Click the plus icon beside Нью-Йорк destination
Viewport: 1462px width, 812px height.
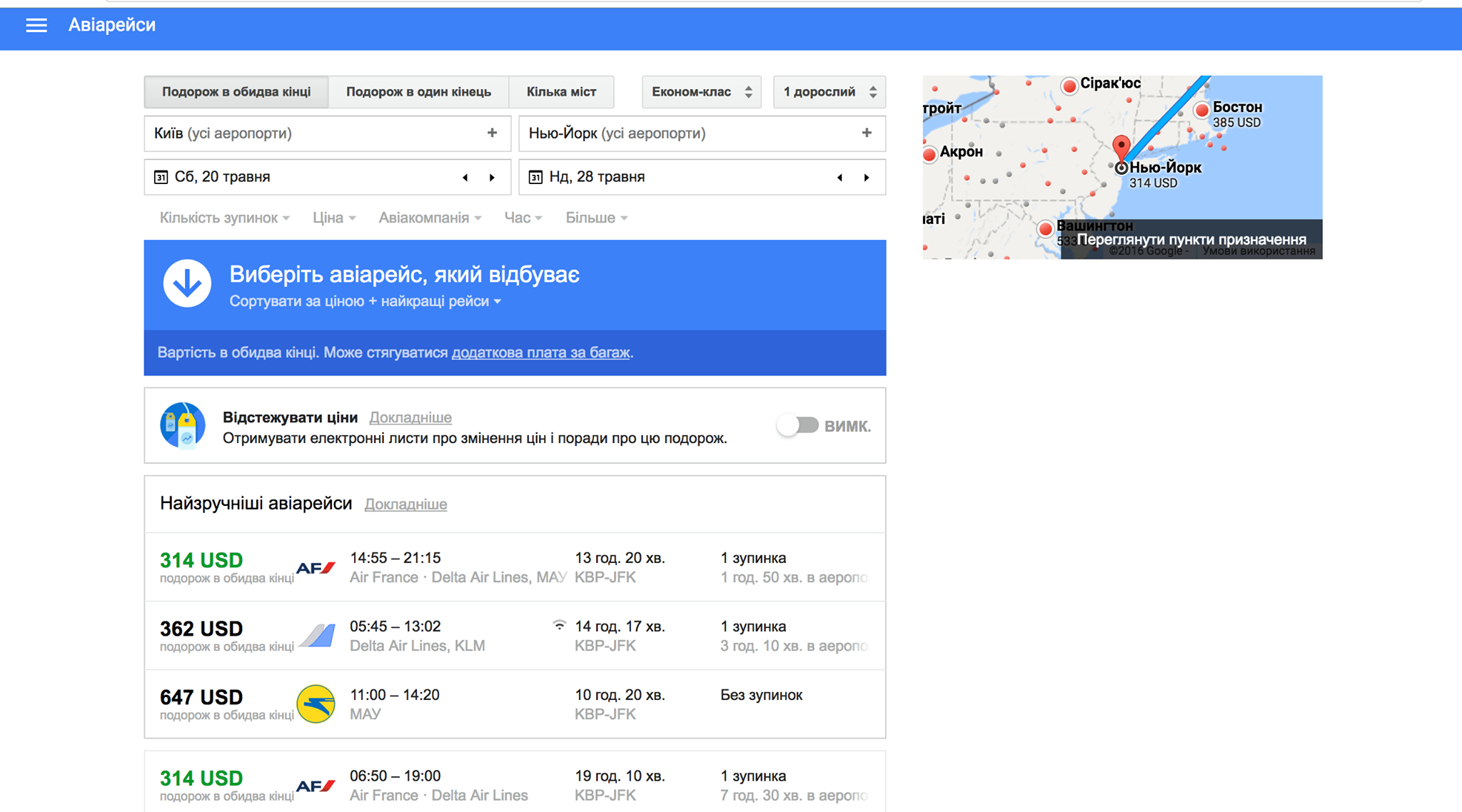(866, 133)
